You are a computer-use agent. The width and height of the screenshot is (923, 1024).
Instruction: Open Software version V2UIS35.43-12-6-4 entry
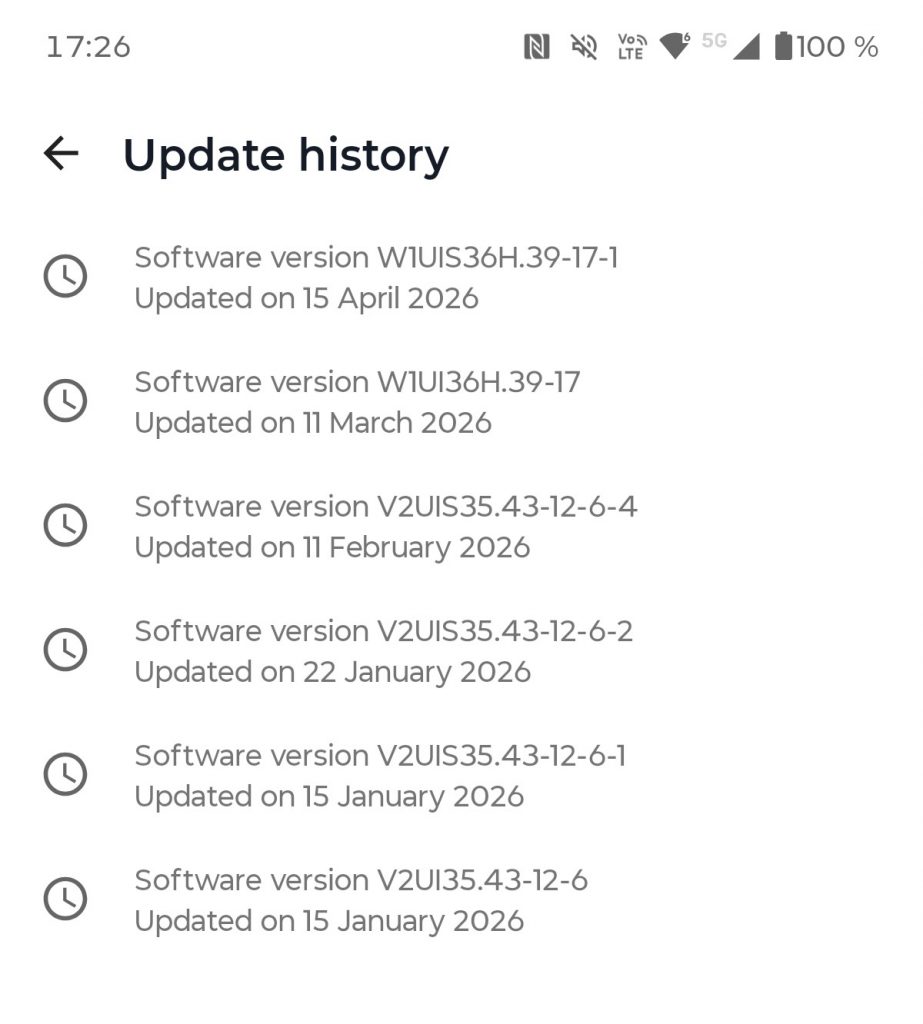coord(385,526)
